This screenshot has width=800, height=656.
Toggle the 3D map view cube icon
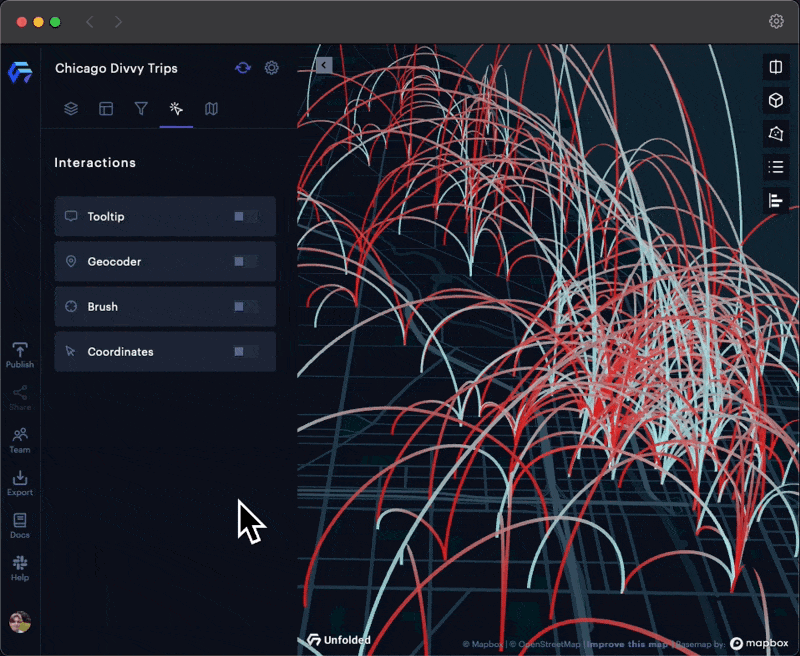point(775,100)
